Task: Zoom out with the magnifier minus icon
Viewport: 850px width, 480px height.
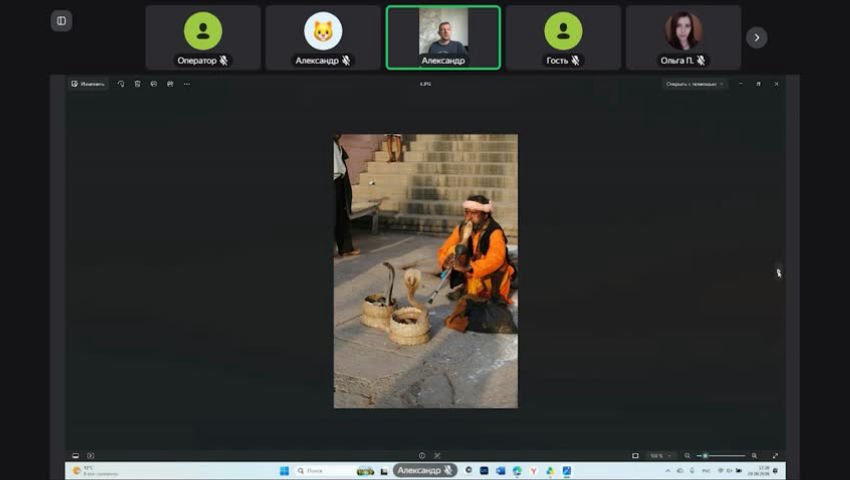Action: pyautogui.click(x=687, y=456)
